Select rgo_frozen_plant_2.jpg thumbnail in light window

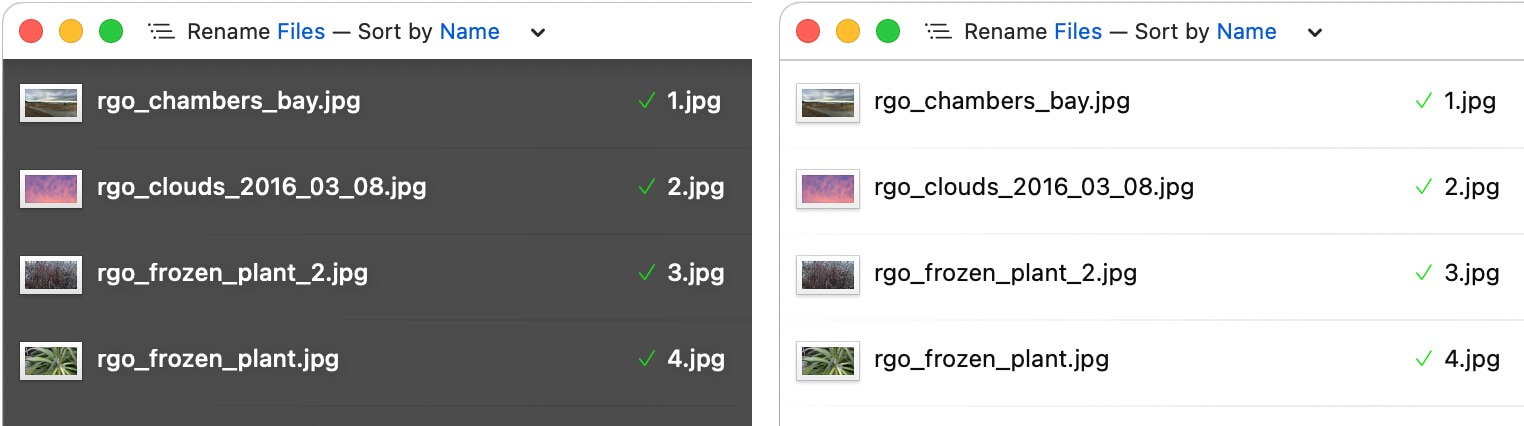point(828,274)
